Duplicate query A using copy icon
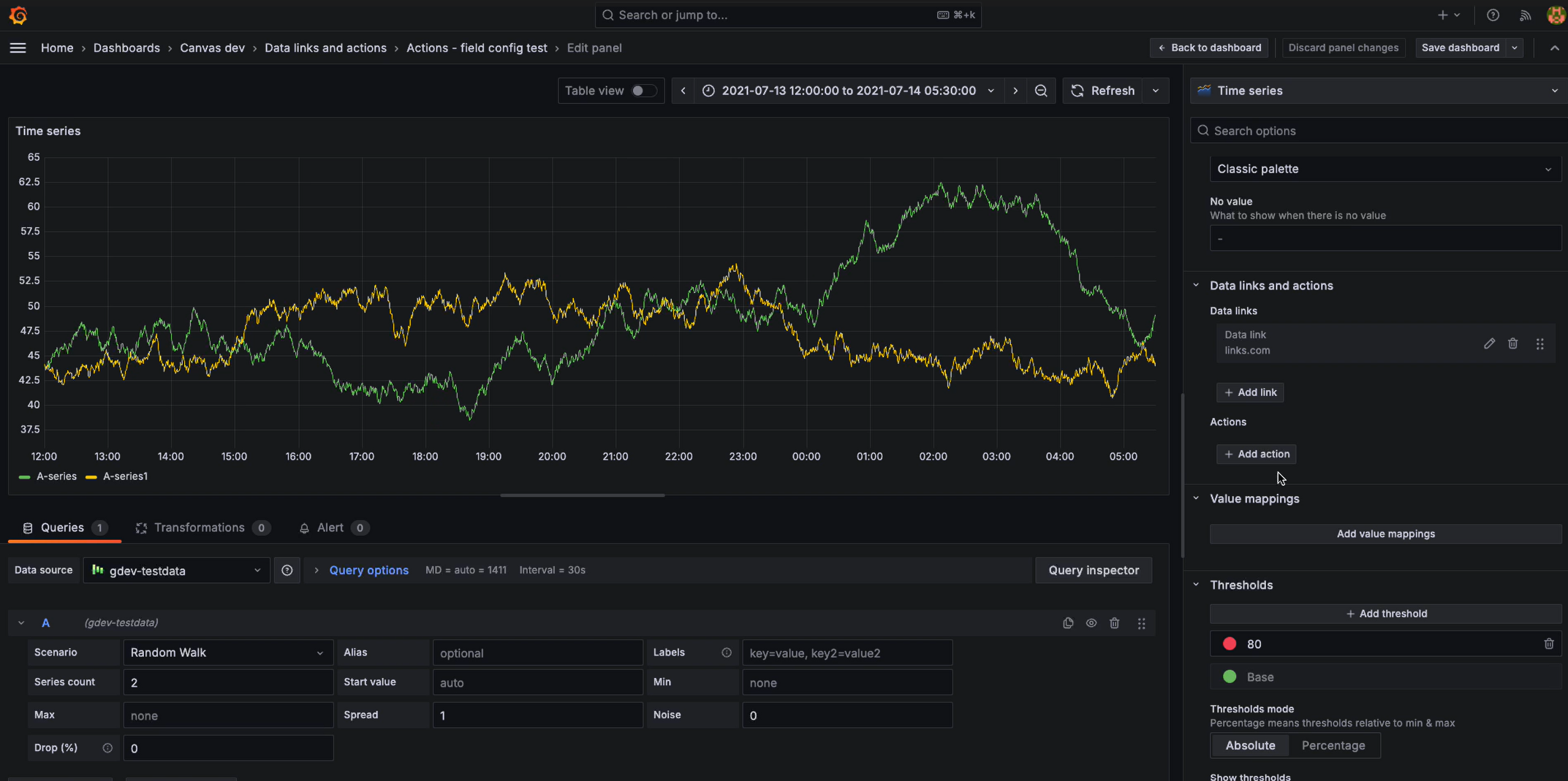The width and height of the screenshot is (1568, 781). [1068, 622]
